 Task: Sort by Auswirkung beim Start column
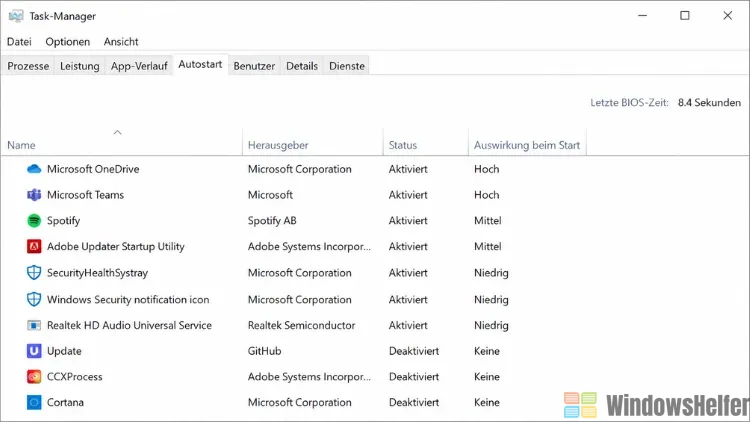(x=527, y=145)
